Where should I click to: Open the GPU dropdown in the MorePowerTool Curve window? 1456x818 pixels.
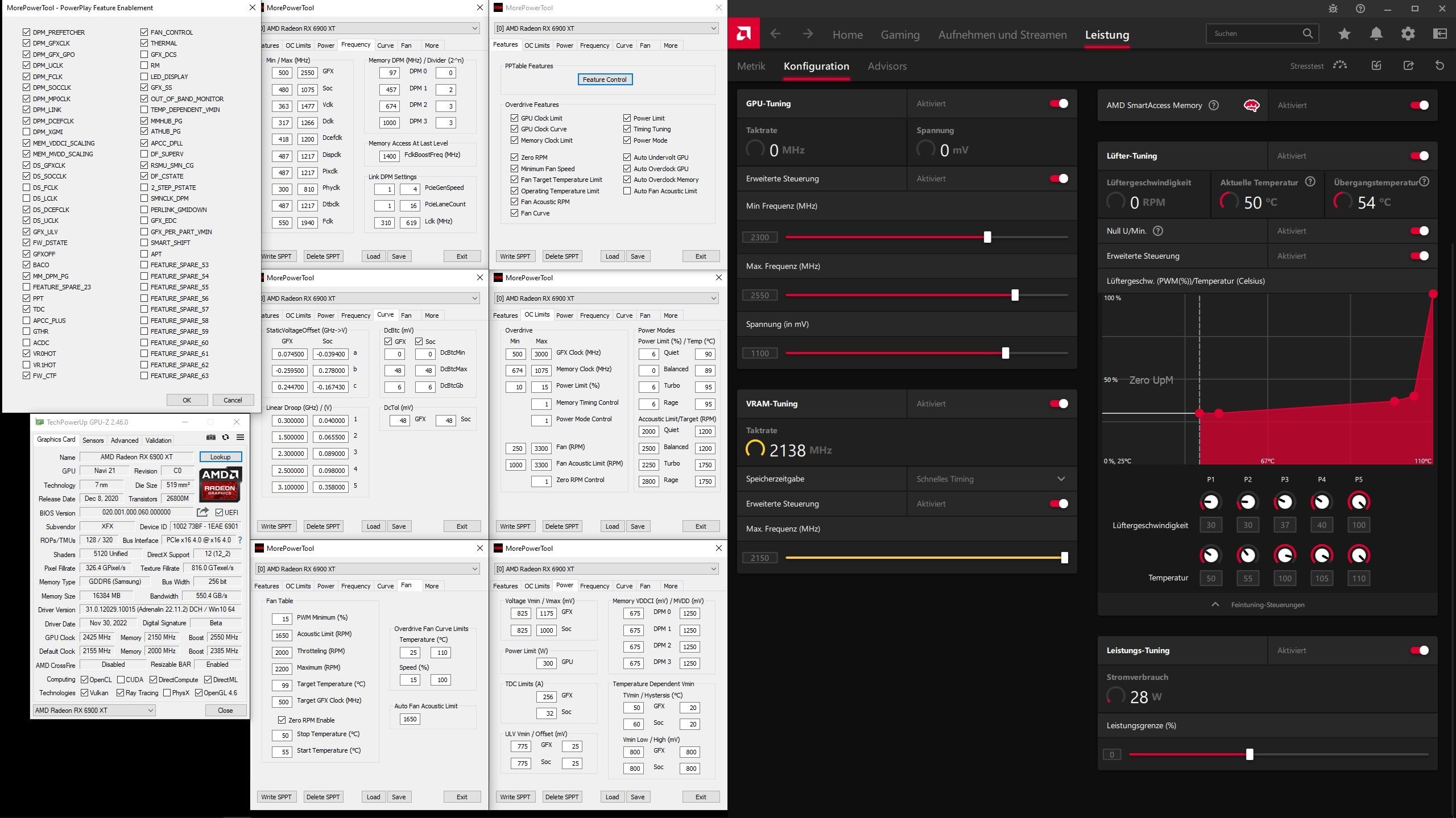pyautogui.click(x=370, y=298)
